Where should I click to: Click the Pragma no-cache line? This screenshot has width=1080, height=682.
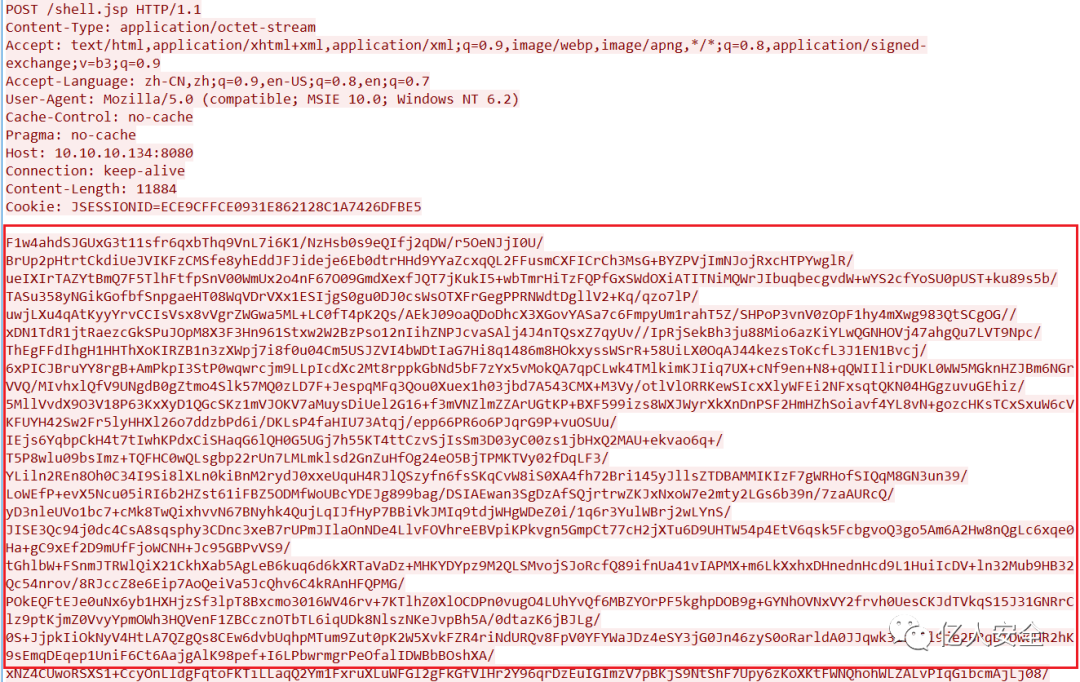(71, 134)
